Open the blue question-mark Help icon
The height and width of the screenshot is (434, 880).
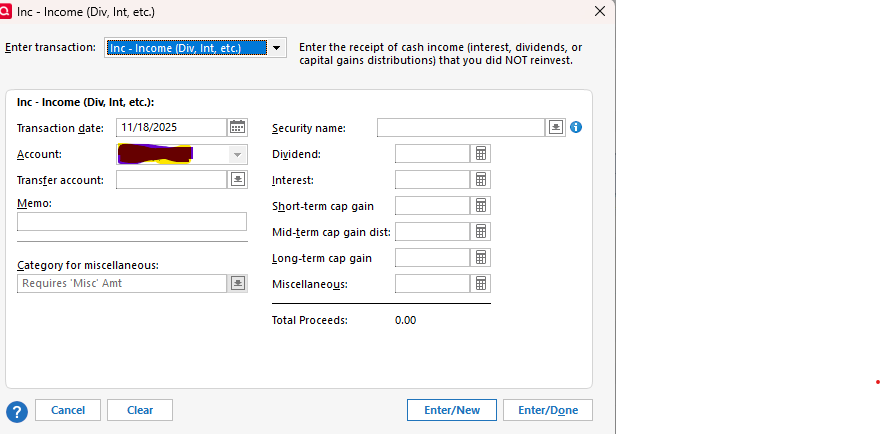17,412
